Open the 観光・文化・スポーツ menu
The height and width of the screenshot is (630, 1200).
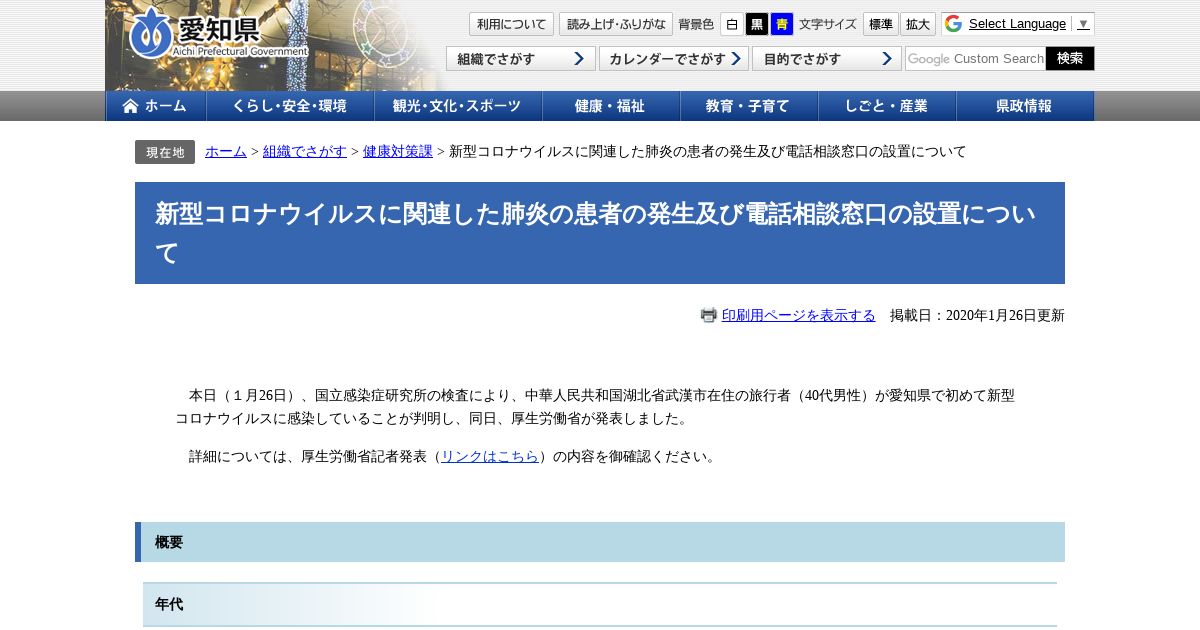458,106
